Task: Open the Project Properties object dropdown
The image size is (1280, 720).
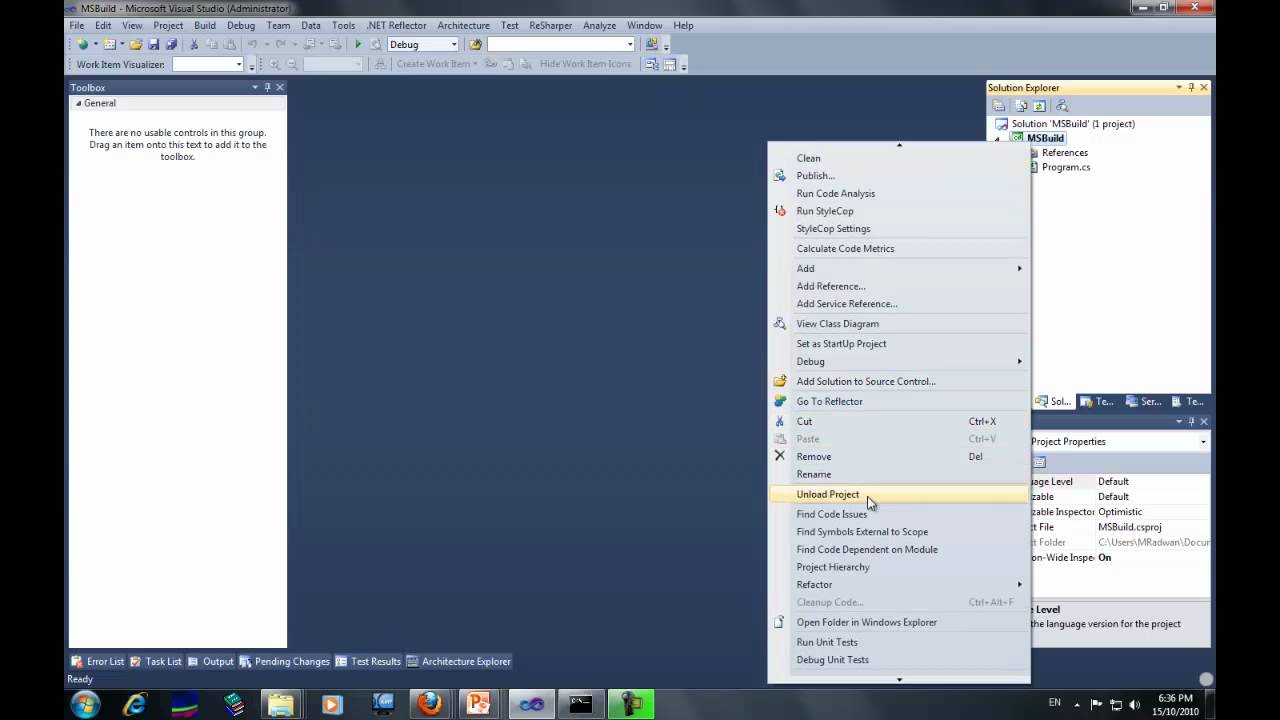Action: tap(1203, 441)
